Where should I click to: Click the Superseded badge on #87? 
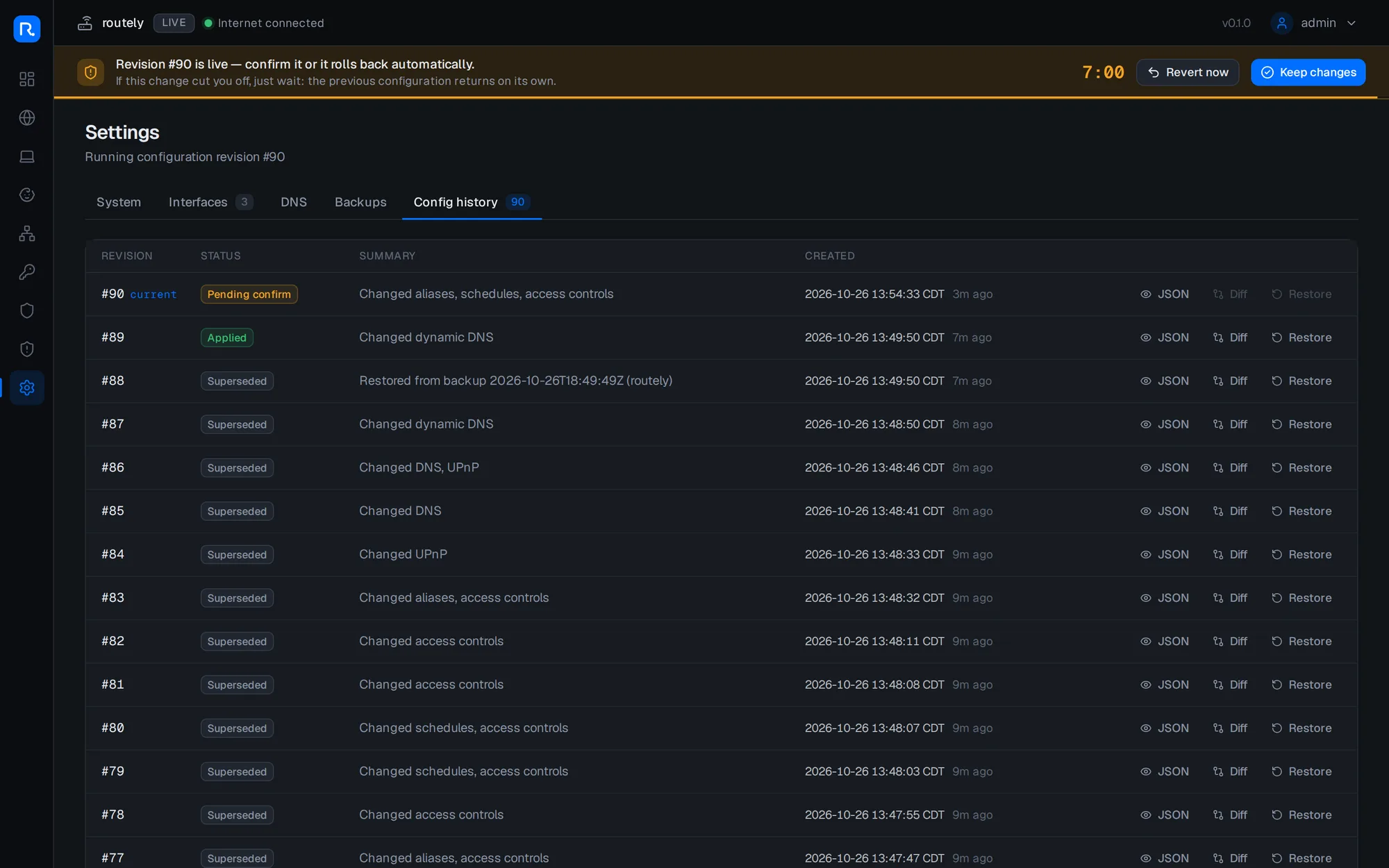pos(237,424)
